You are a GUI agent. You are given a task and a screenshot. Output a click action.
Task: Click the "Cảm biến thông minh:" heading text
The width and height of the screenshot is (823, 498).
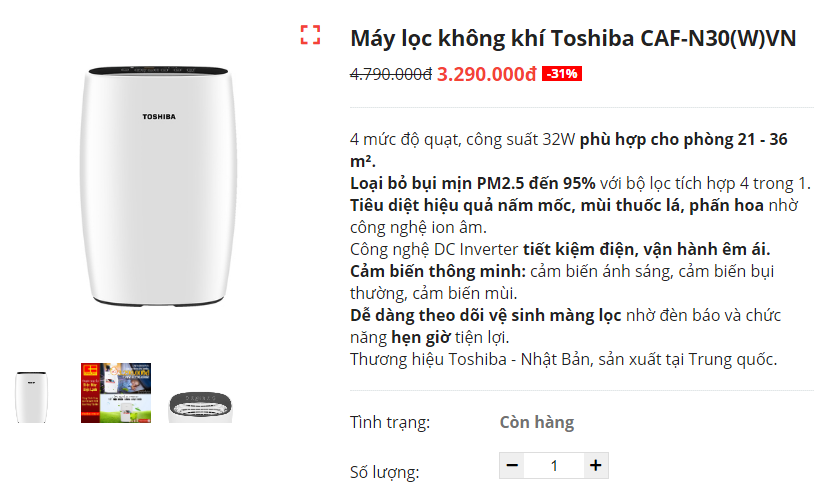click(437, 271)
